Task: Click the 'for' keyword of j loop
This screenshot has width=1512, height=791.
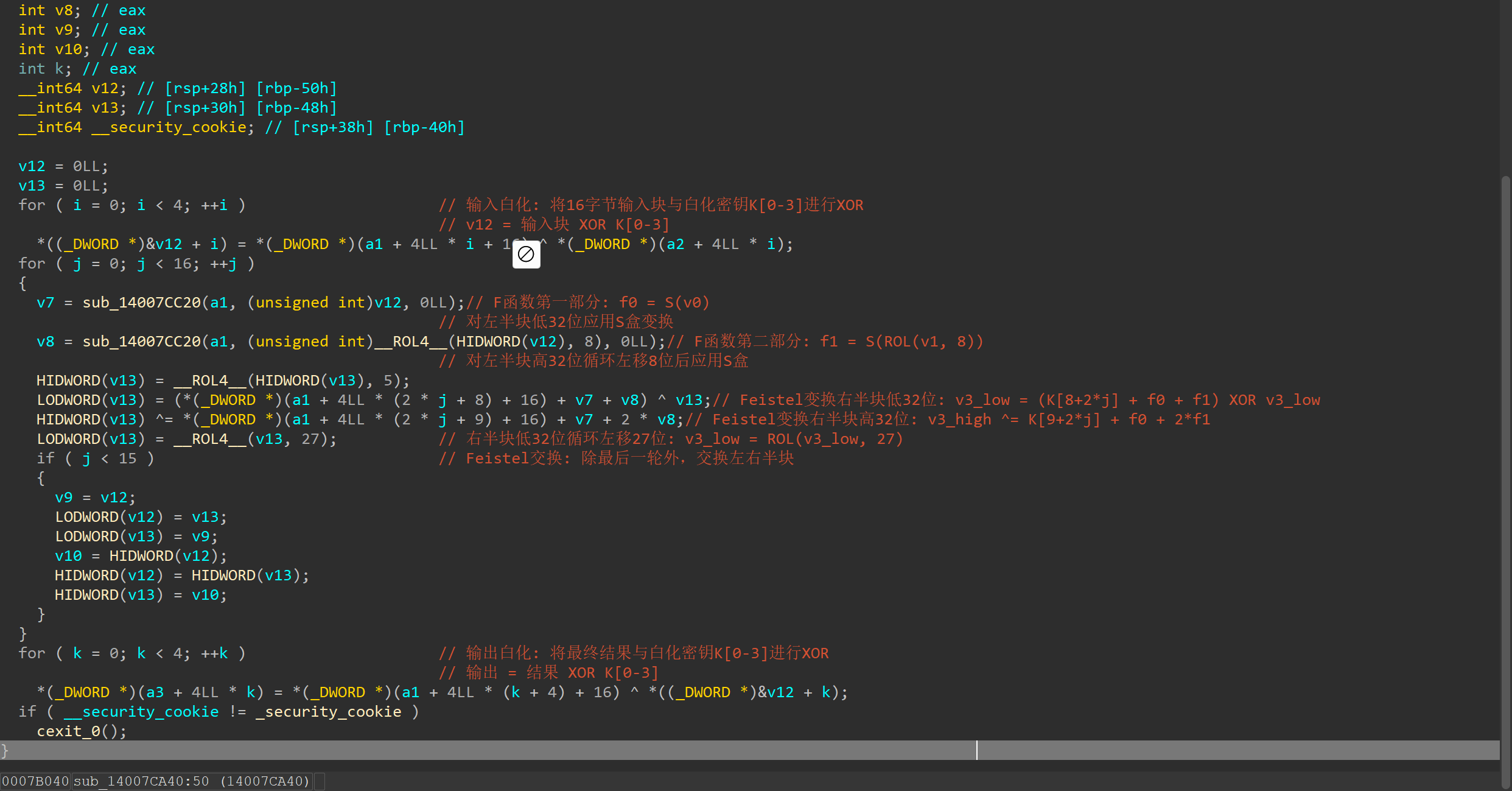Action: (x=32, y=264)
